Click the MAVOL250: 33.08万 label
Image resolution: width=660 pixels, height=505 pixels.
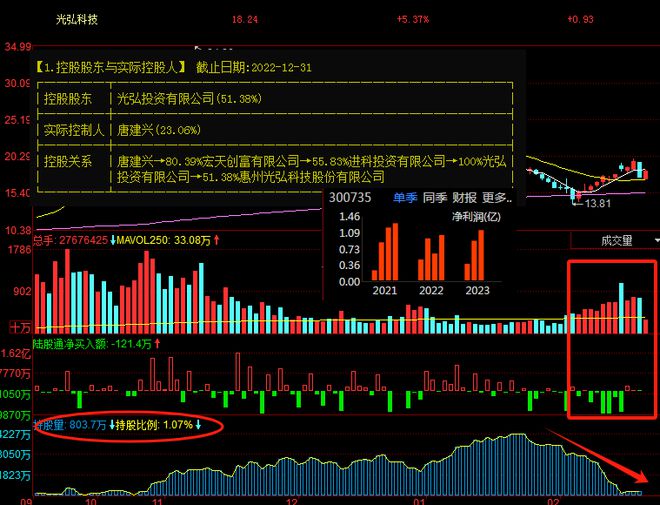[164, 240]
